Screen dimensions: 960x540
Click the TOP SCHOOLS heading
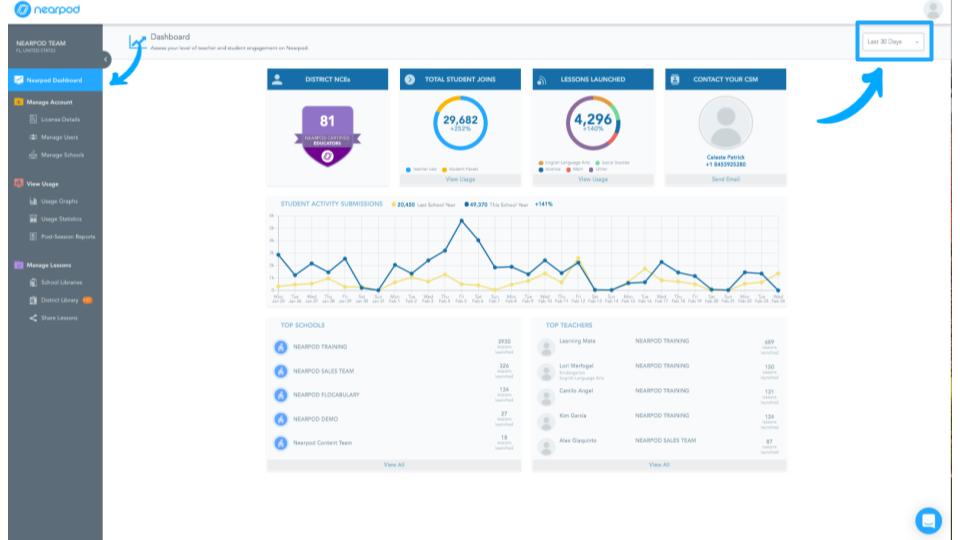click(302, 325)
